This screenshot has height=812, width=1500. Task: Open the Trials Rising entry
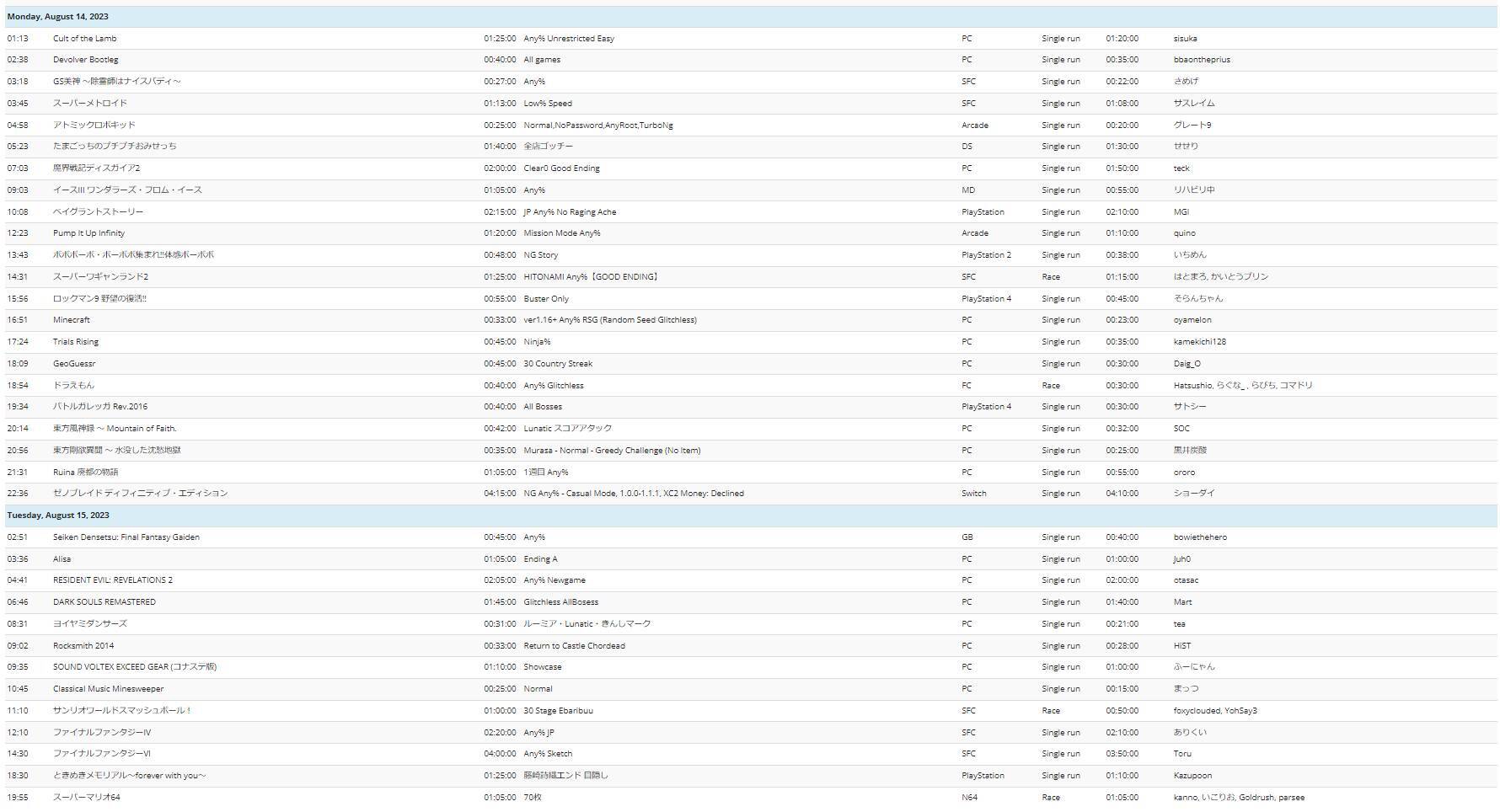click(x=75, y=342)
